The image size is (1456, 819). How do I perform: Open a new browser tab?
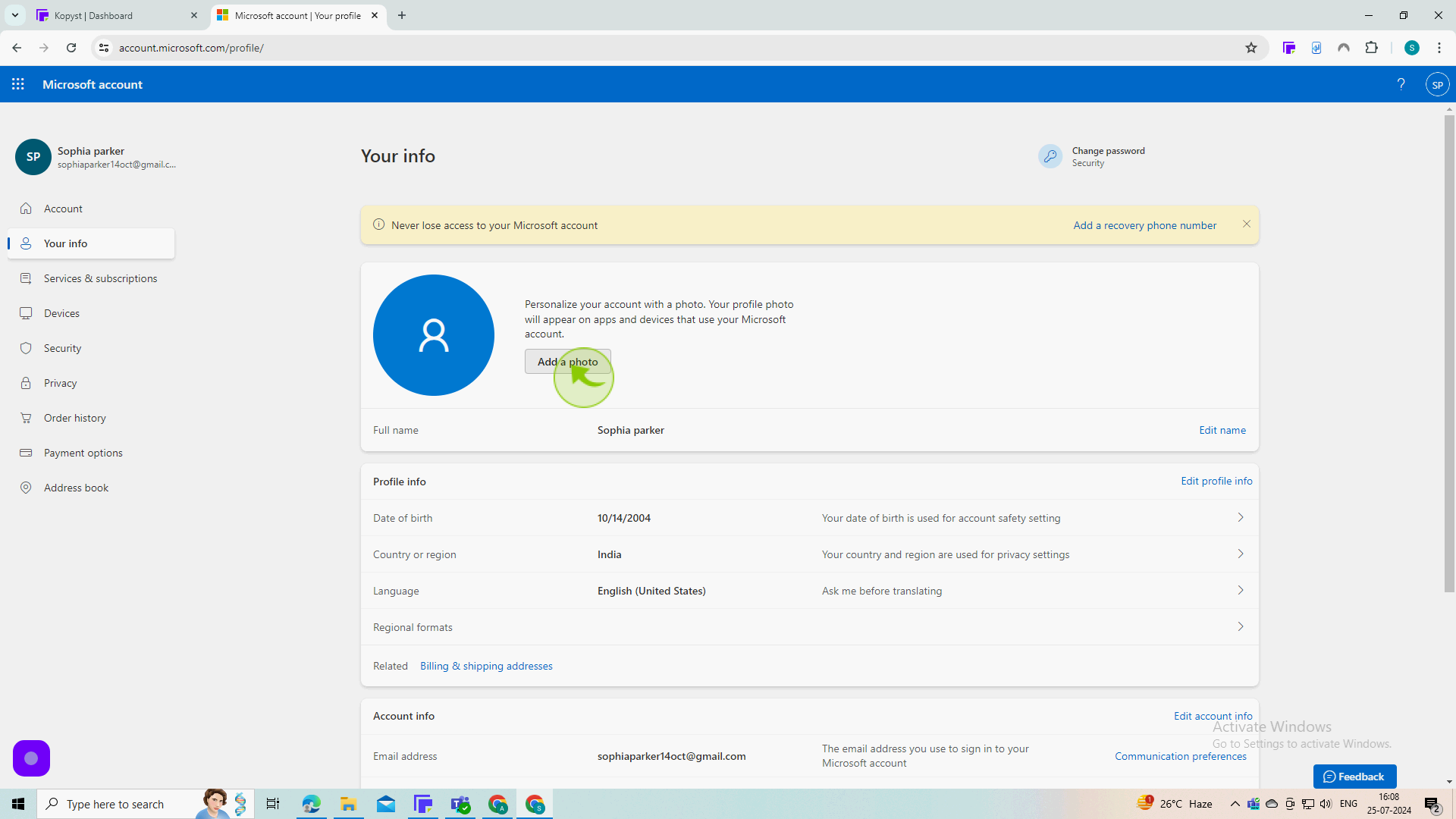(402, 15)
